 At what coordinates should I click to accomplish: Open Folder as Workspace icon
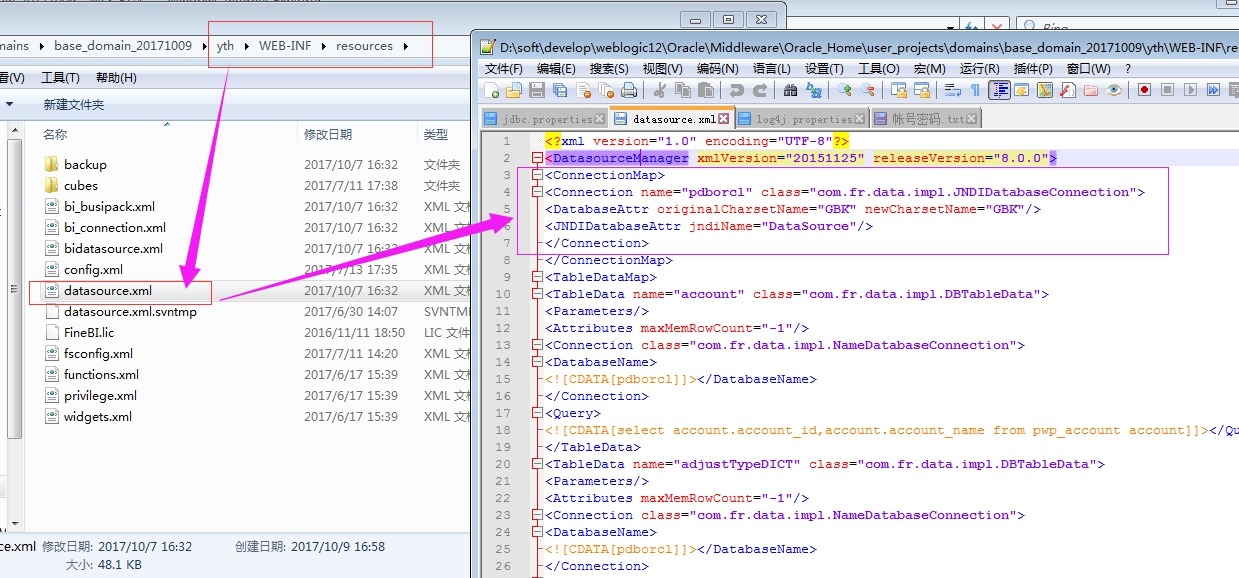tap(1090, 90)
